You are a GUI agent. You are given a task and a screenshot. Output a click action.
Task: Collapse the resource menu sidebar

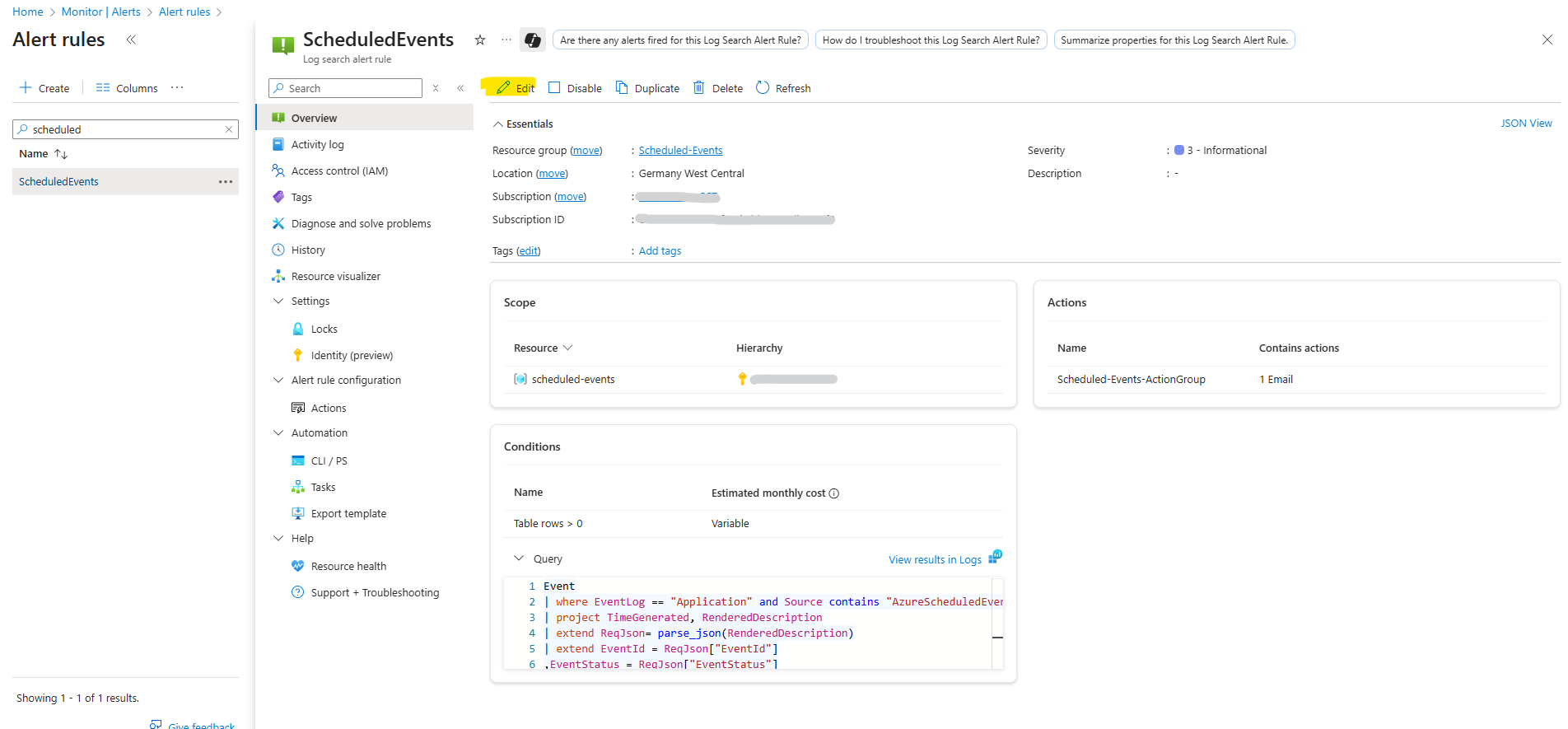pyautogui.click(x=460, y=88)
